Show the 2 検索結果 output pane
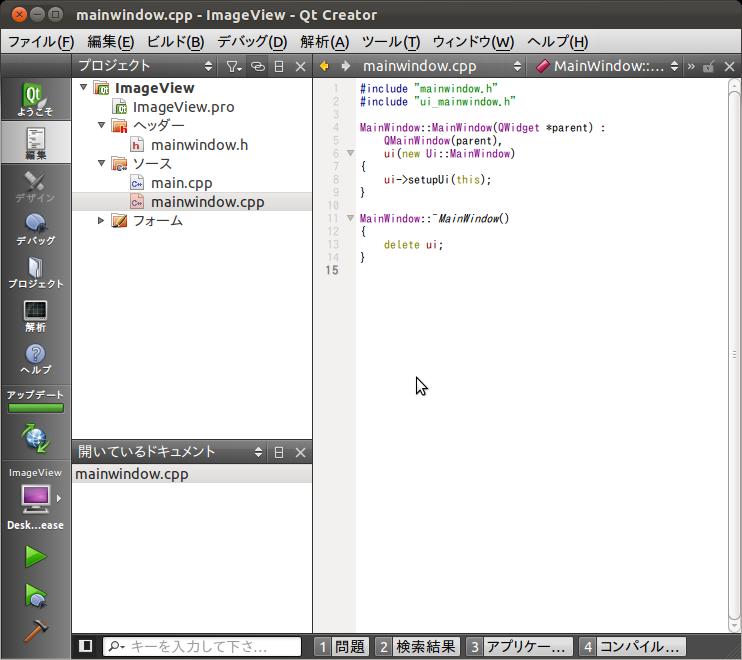 pyautogui.click(x=417, y=646)
